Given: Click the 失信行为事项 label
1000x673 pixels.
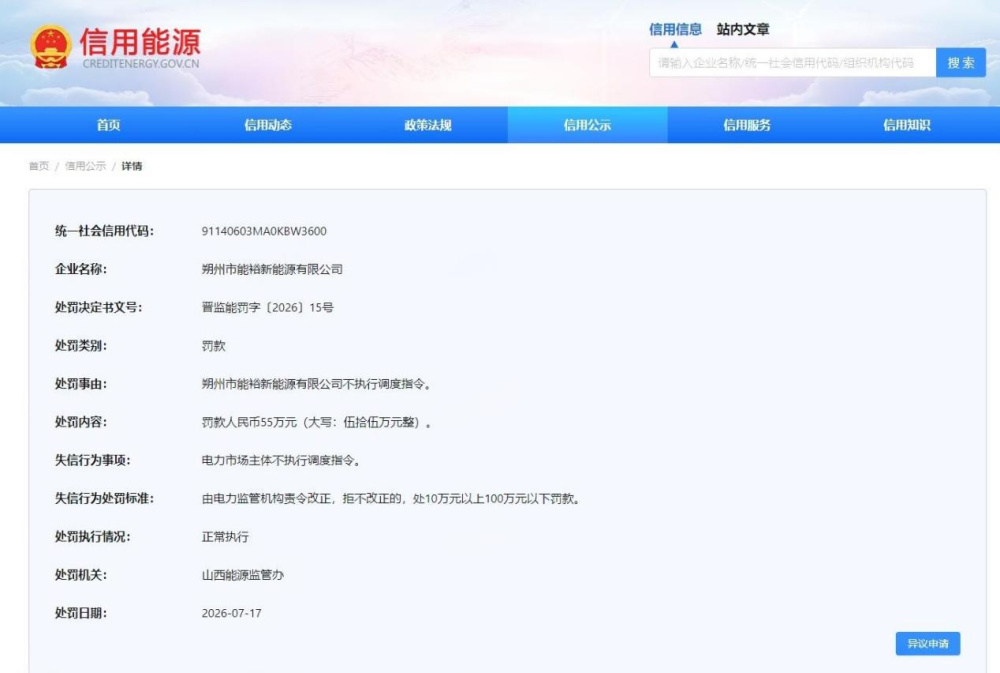Looking at the screenshot, I should click(x=92, y=461).
